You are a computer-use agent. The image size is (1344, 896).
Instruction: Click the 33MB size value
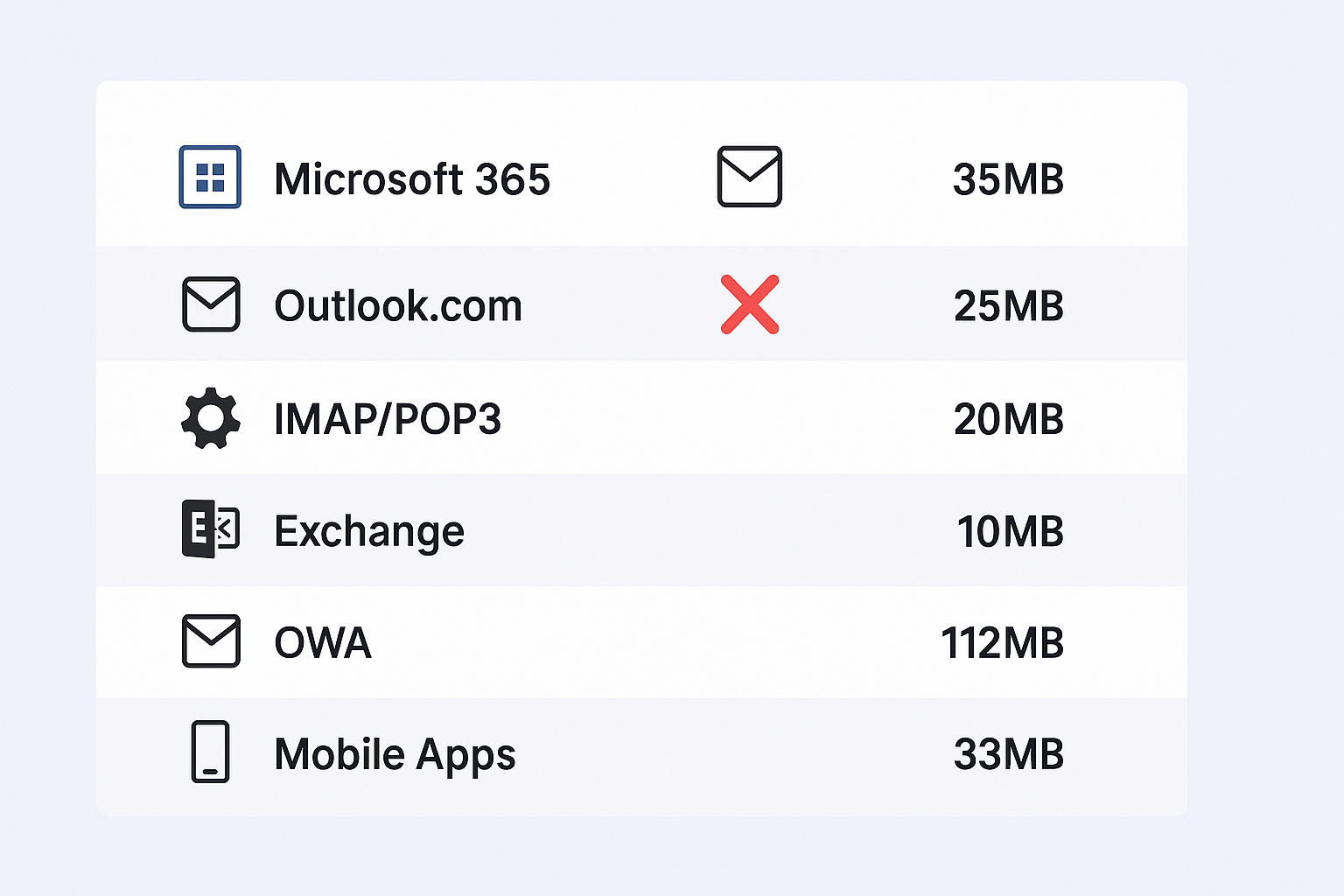click(1009, 754)
